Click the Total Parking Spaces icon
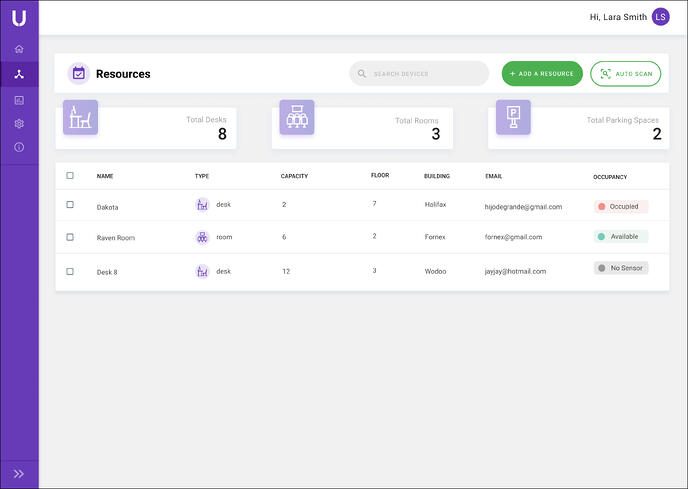 [x=513, y=118]
